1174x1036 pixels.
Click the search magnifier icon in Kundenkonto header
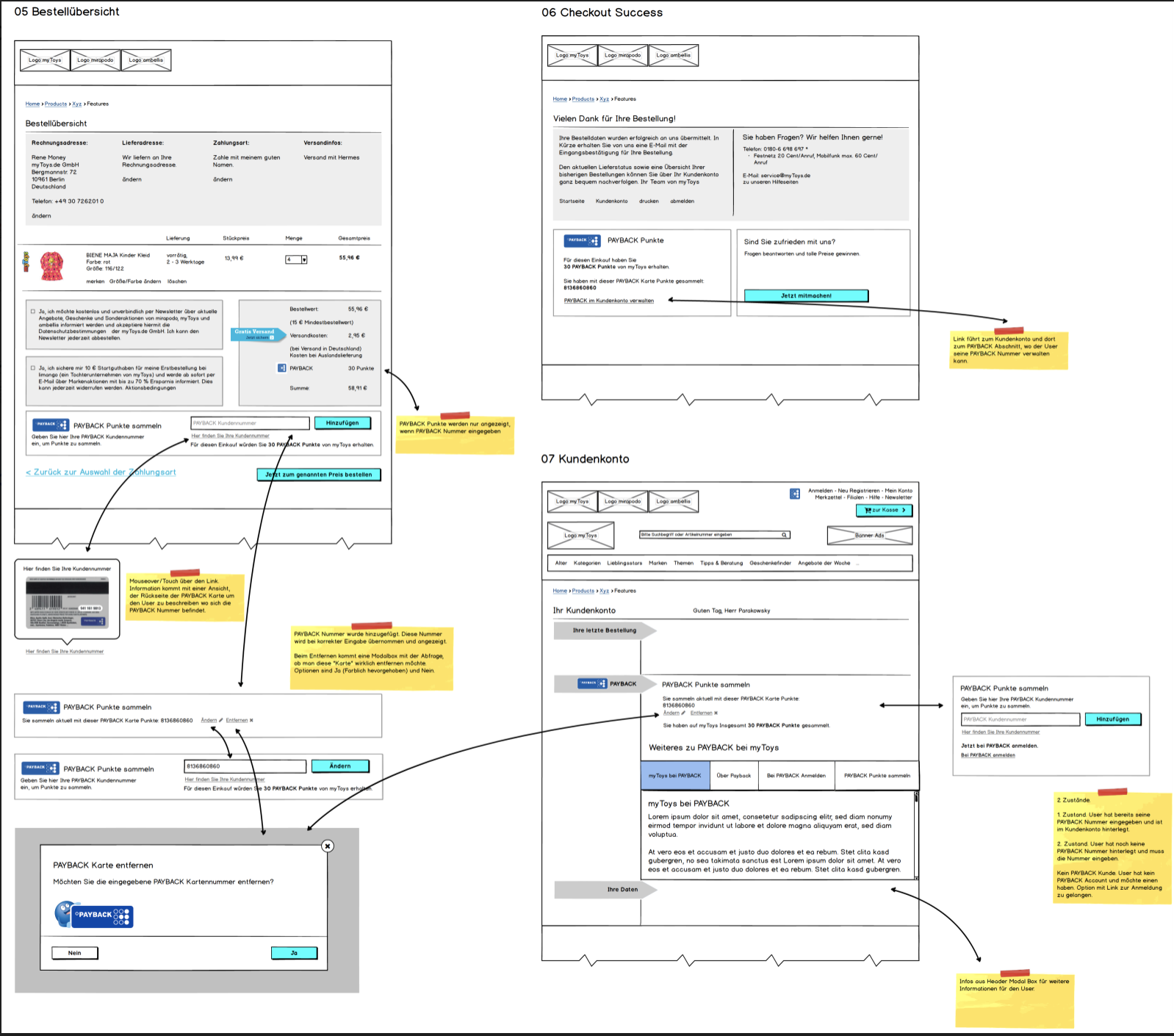pyautogui.click(x=784, y=535)
